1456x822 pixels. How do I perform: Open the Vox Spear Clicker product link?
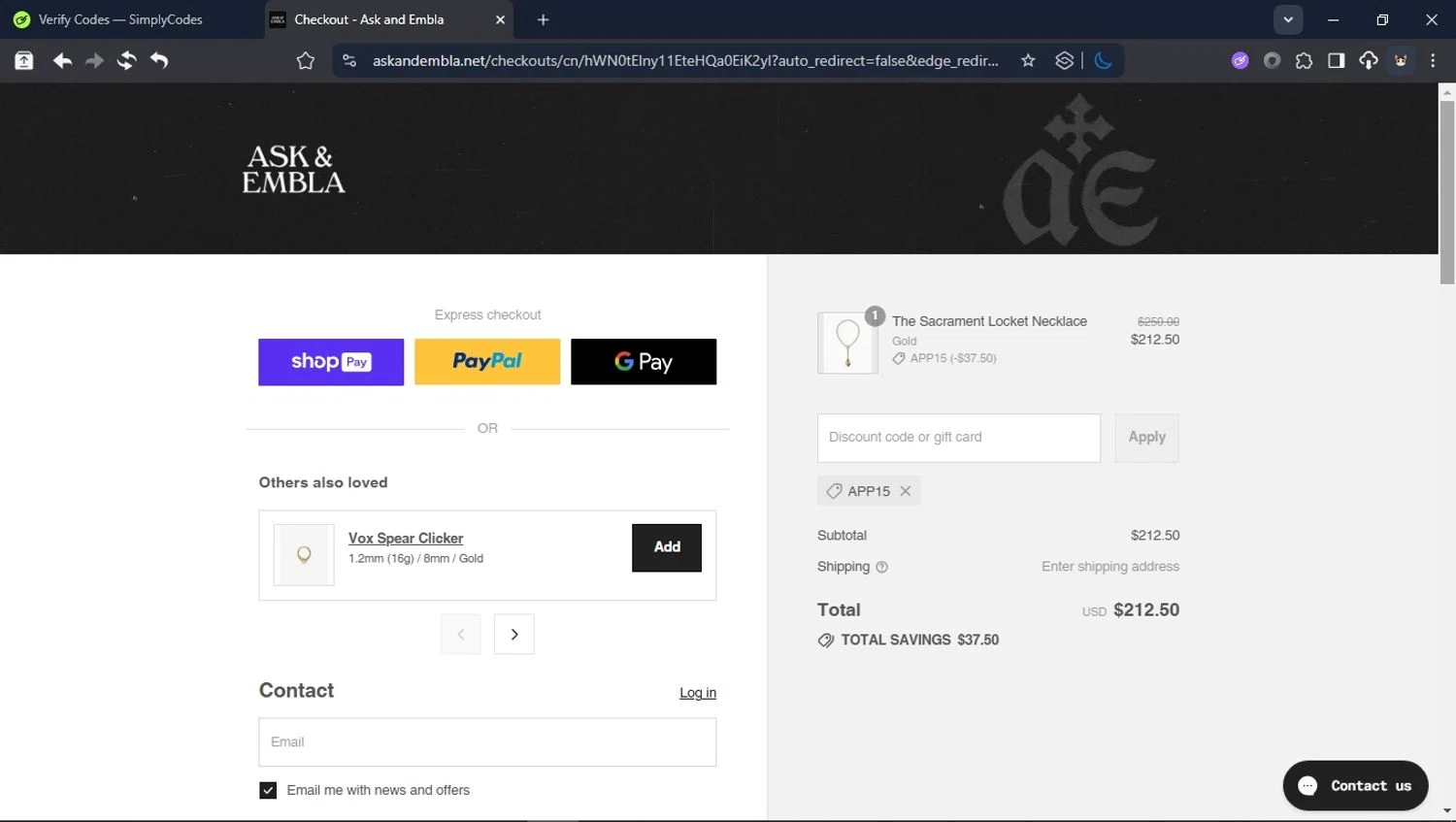click(x=406, y=538)
